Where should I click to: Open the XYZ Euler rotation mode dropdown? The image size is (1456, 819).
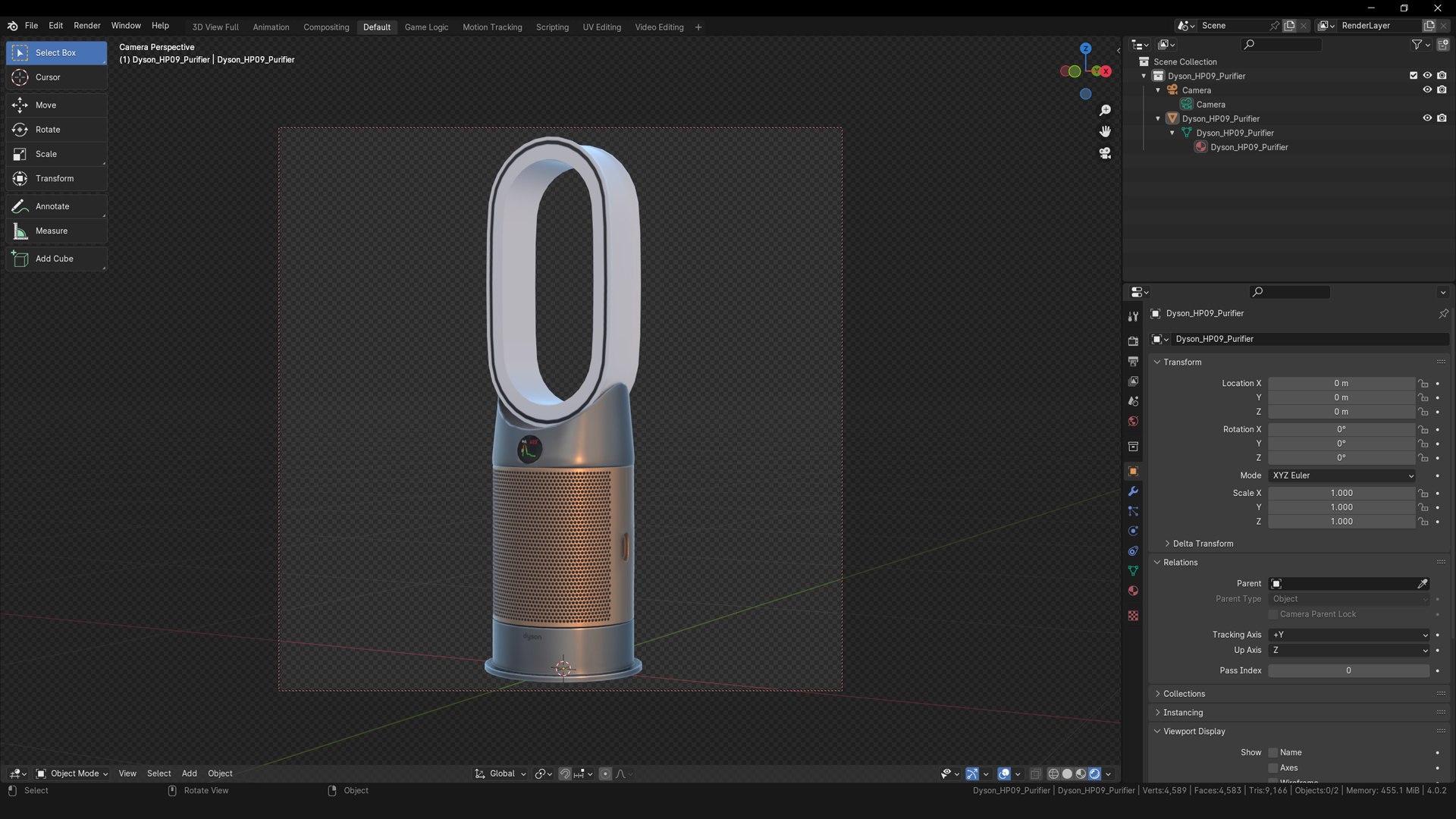[x=1342, y=475]
